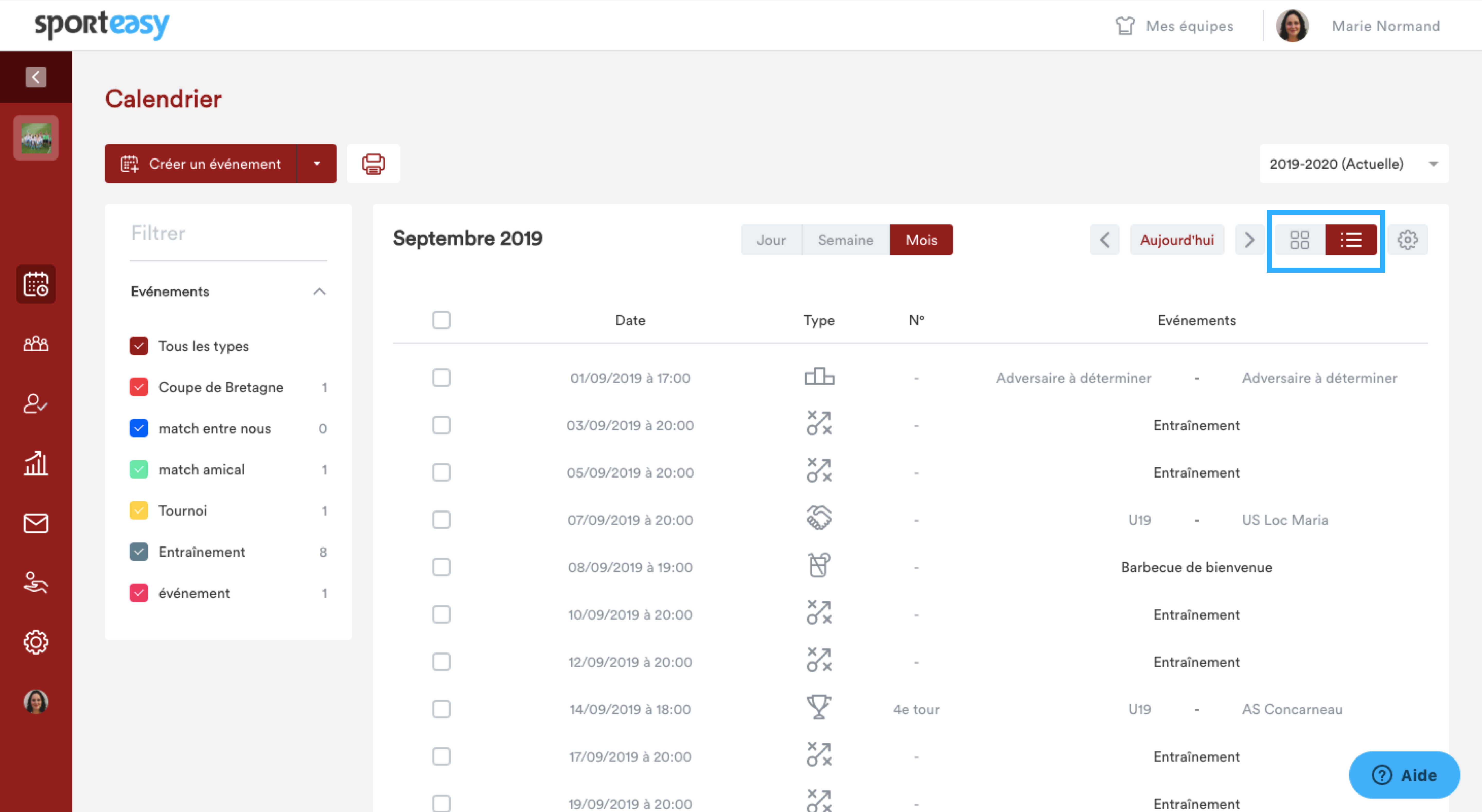Toggle the match amical filter
Image resolution: width=1482 pixels, height=812 pixels.
[x=139, y=470]
